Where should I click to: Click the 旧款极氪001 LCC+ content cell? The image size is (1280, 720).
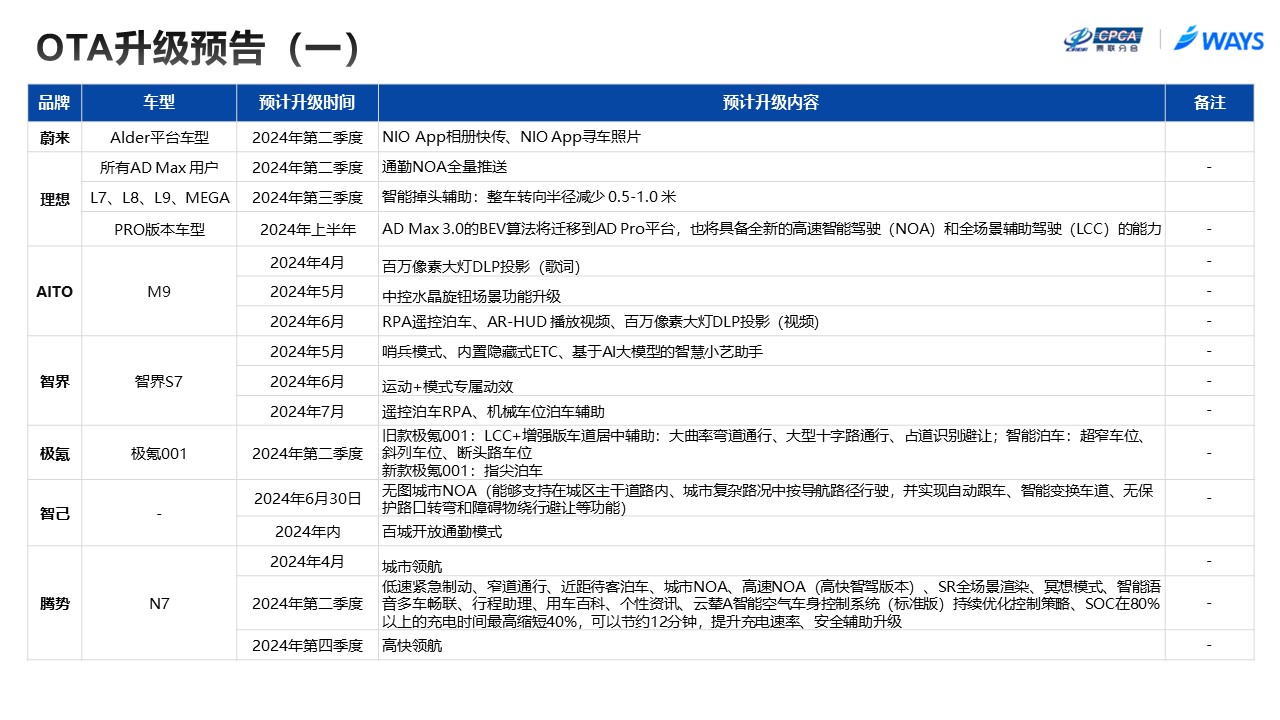tap(771, 453)
